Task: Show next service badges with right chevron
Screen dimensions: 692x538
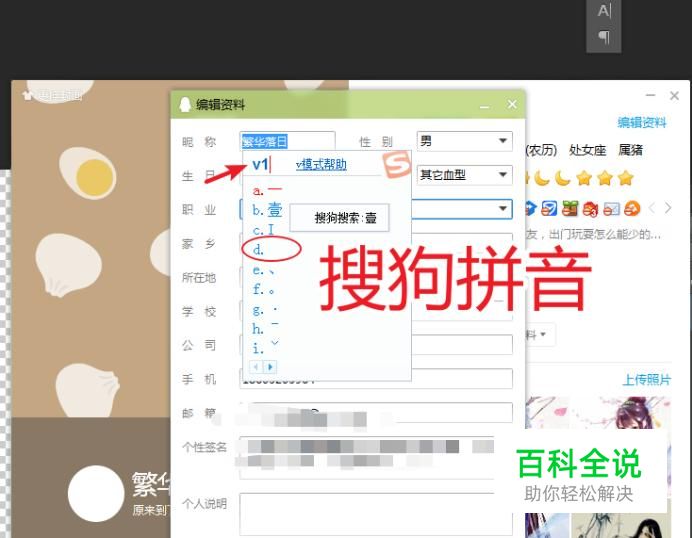Action: (x=668, y=208)
